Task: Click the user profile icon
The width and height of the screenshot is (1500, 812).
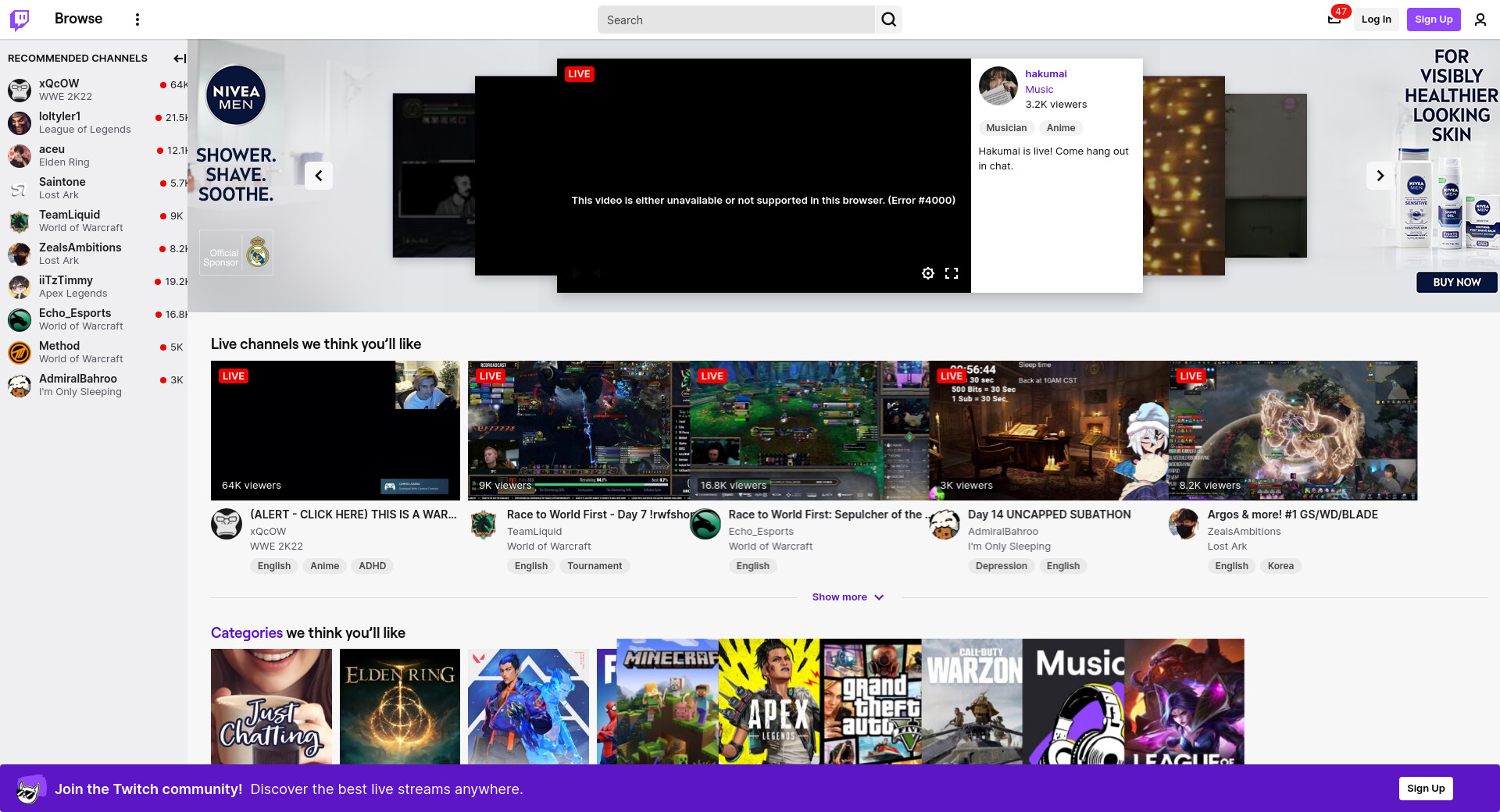Action: [x=1480, y=20]
